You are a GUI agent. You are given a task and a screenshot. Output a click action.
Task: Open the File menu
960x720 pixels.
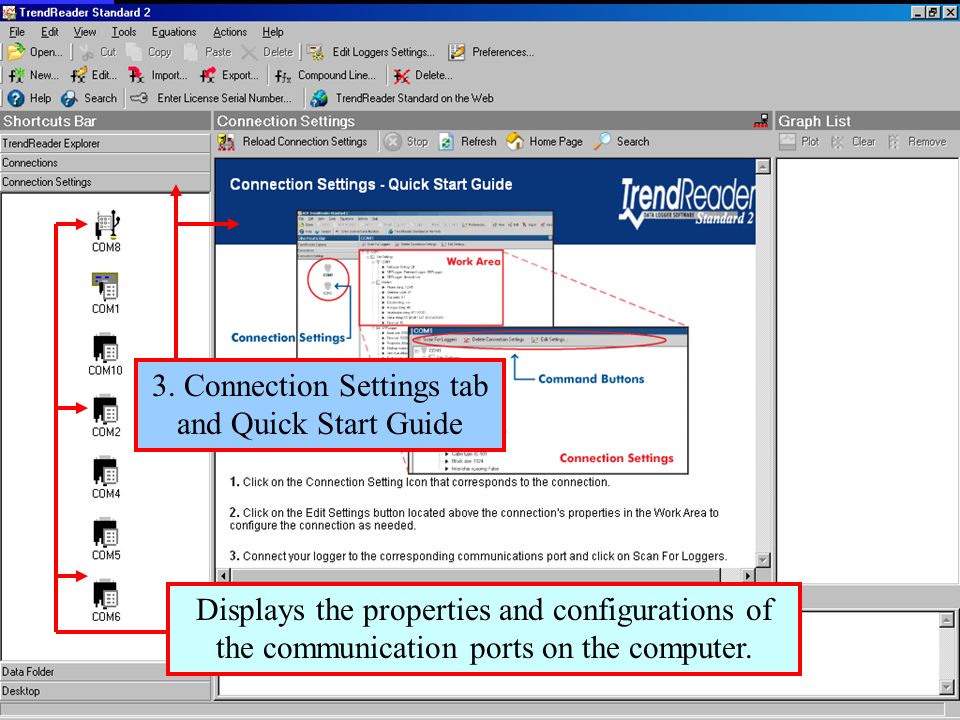[x=17, y=32]
